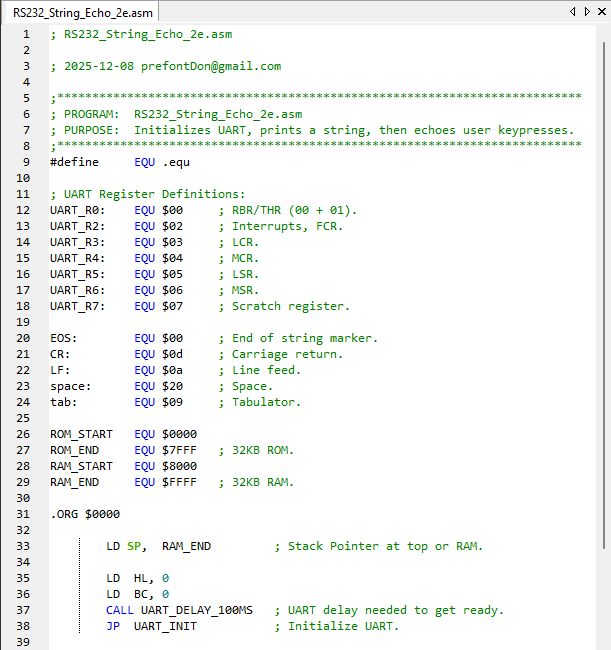This screenshot has height=650, width=611.
Task: Click the JP instruction keyword
Action: click(112, 626)
